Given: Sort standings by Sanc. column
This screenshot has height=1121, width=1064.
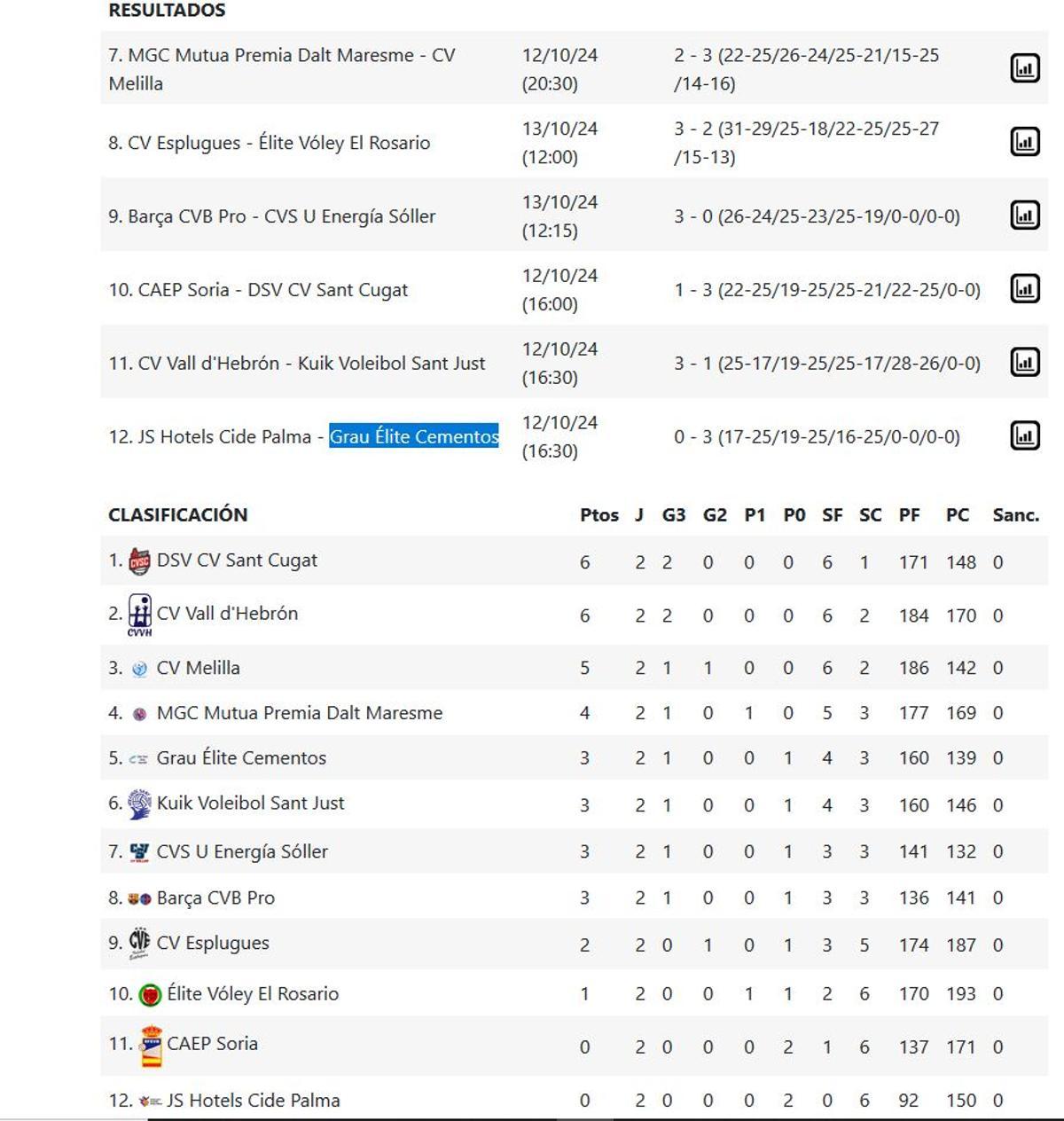Looking at the screenshot, I should pos(1017,514).
